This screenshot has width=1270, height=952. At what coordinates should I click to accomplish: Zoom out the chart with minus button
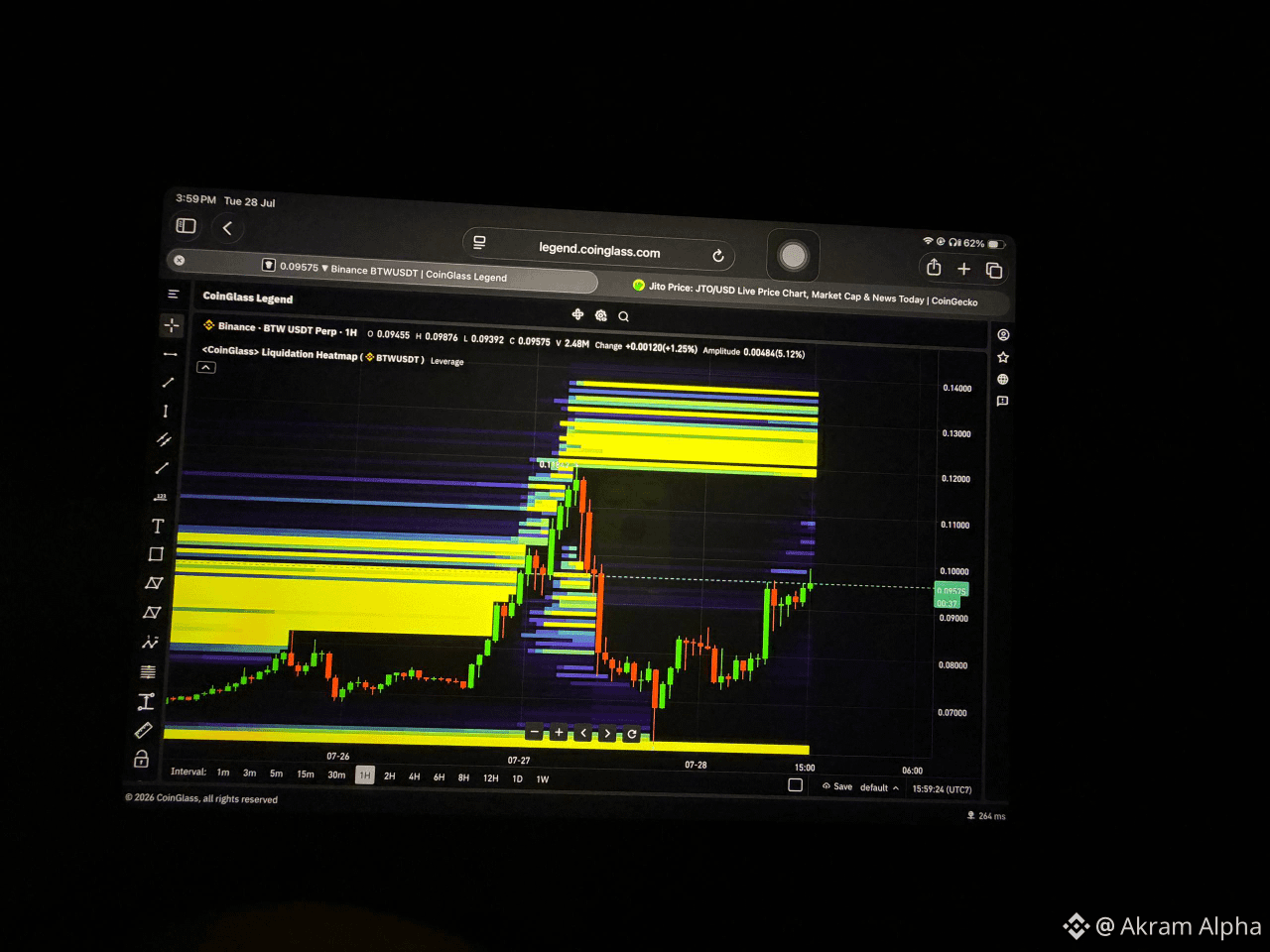point(535,733)
